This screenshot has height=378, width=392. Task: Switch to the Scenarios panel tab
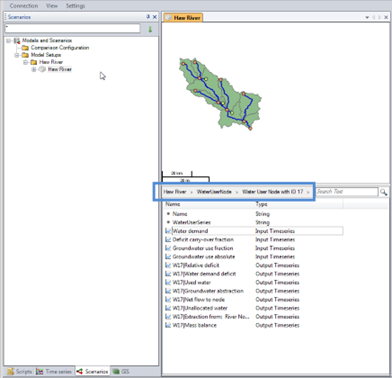coord(92,371)
